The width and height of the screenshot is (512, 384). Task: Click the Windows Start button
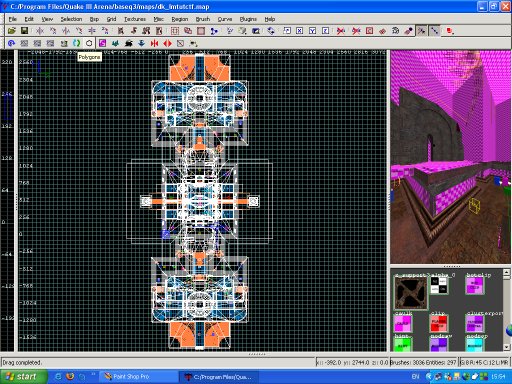coord(22,377)
